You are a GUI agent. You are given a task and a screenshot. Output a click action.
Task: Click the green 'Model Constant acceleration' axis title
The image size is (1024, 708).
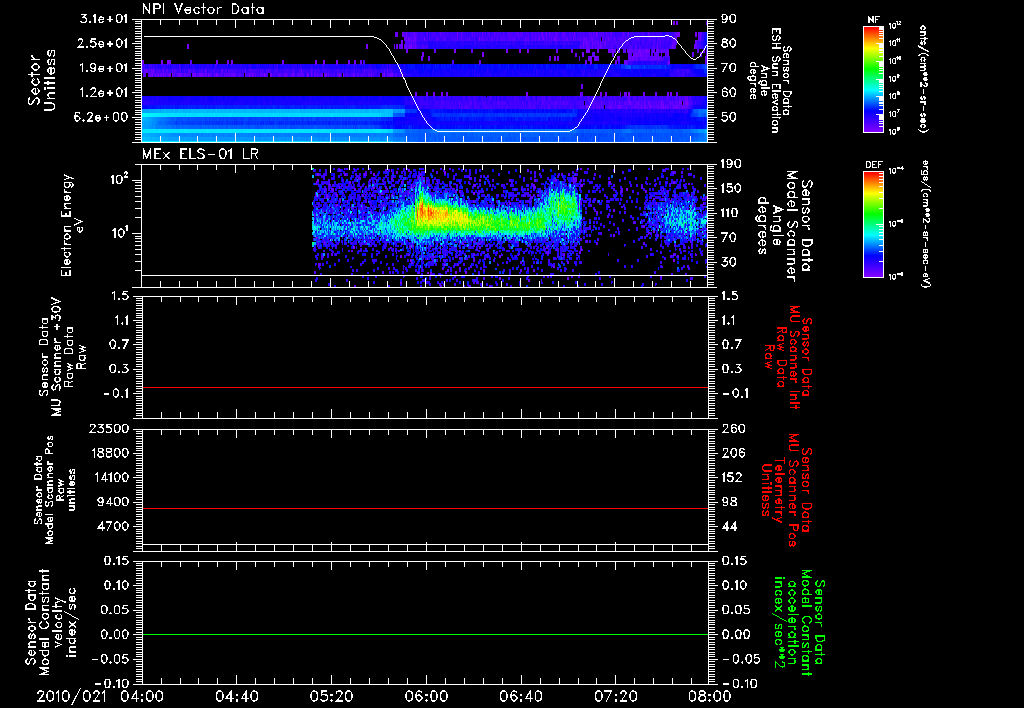point(798,623)
